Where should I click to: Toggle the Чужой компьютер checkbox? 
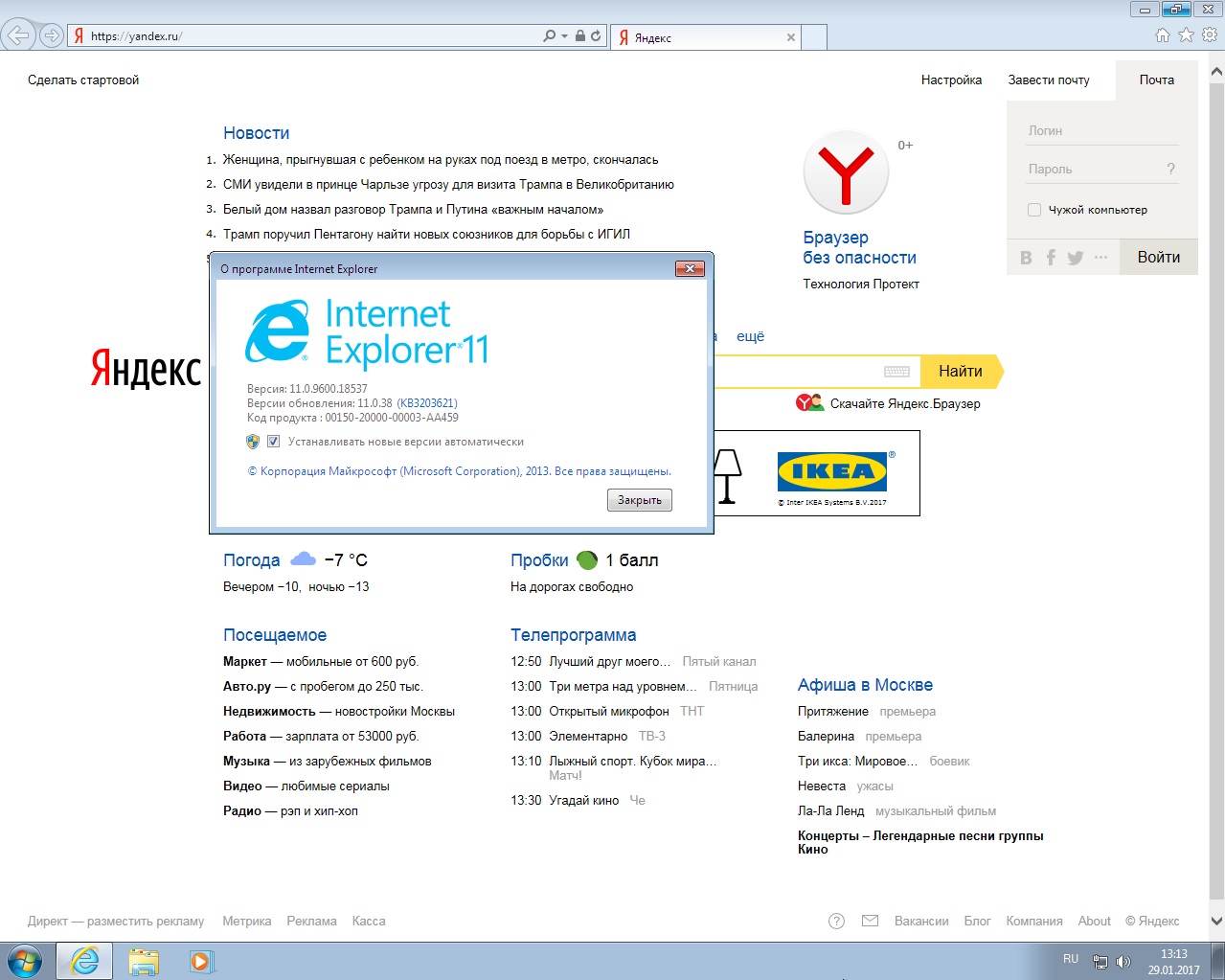tap(1034, 210)
